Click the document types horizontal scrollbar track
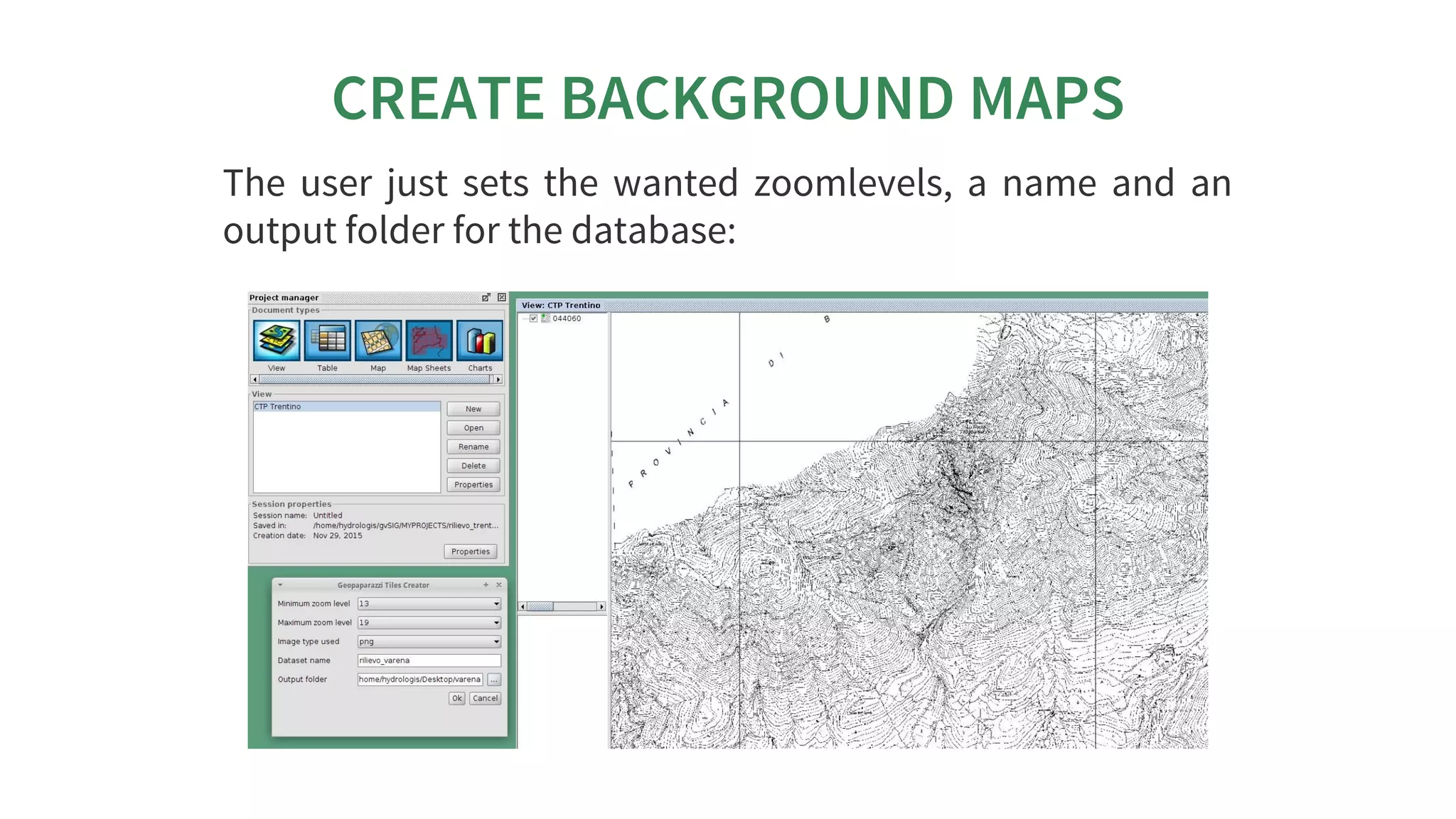Screen dimensions: 1456x819 375,380
